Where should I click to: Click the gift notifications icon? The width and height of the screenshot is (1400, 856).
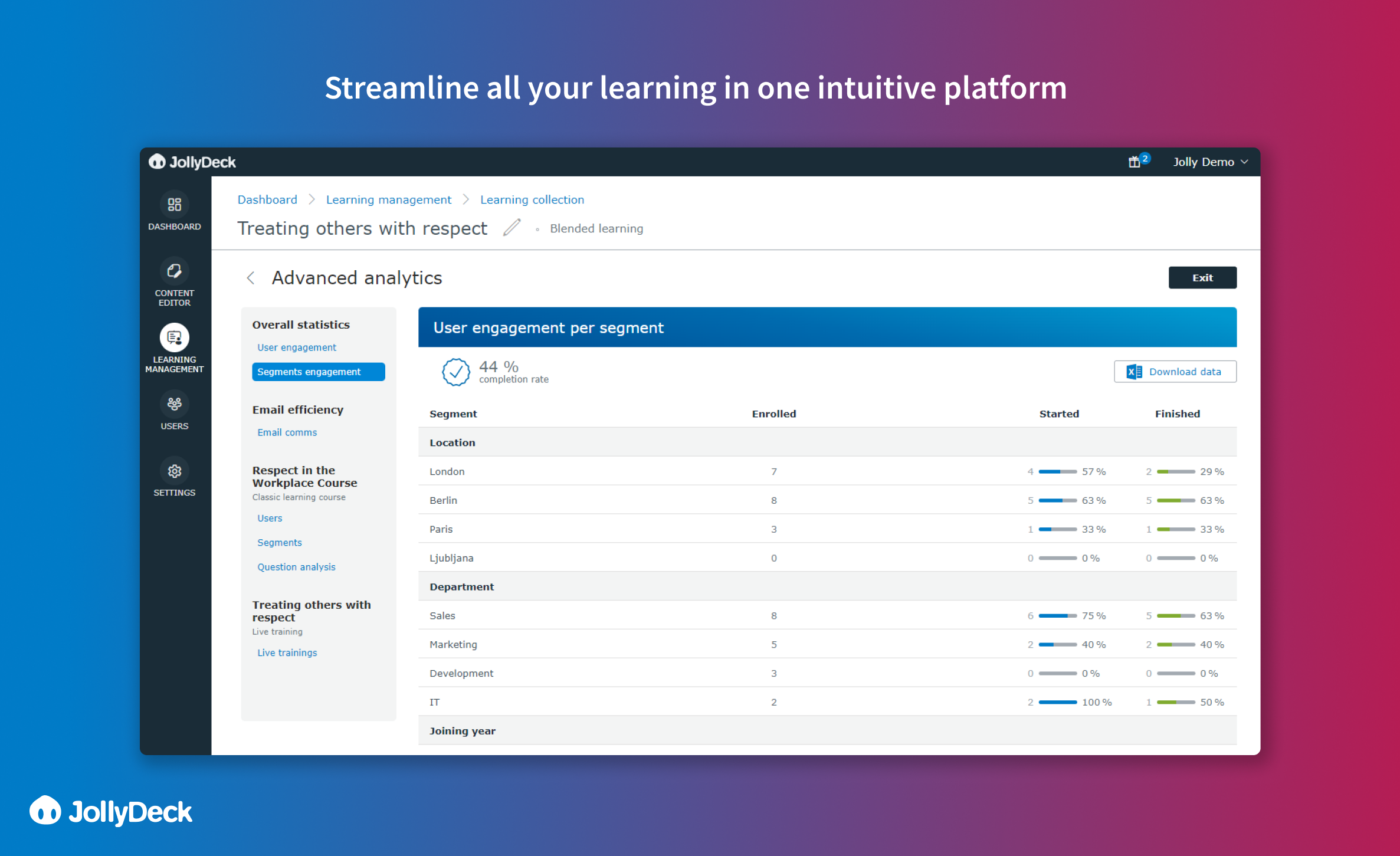click(x=1134, y=162)
